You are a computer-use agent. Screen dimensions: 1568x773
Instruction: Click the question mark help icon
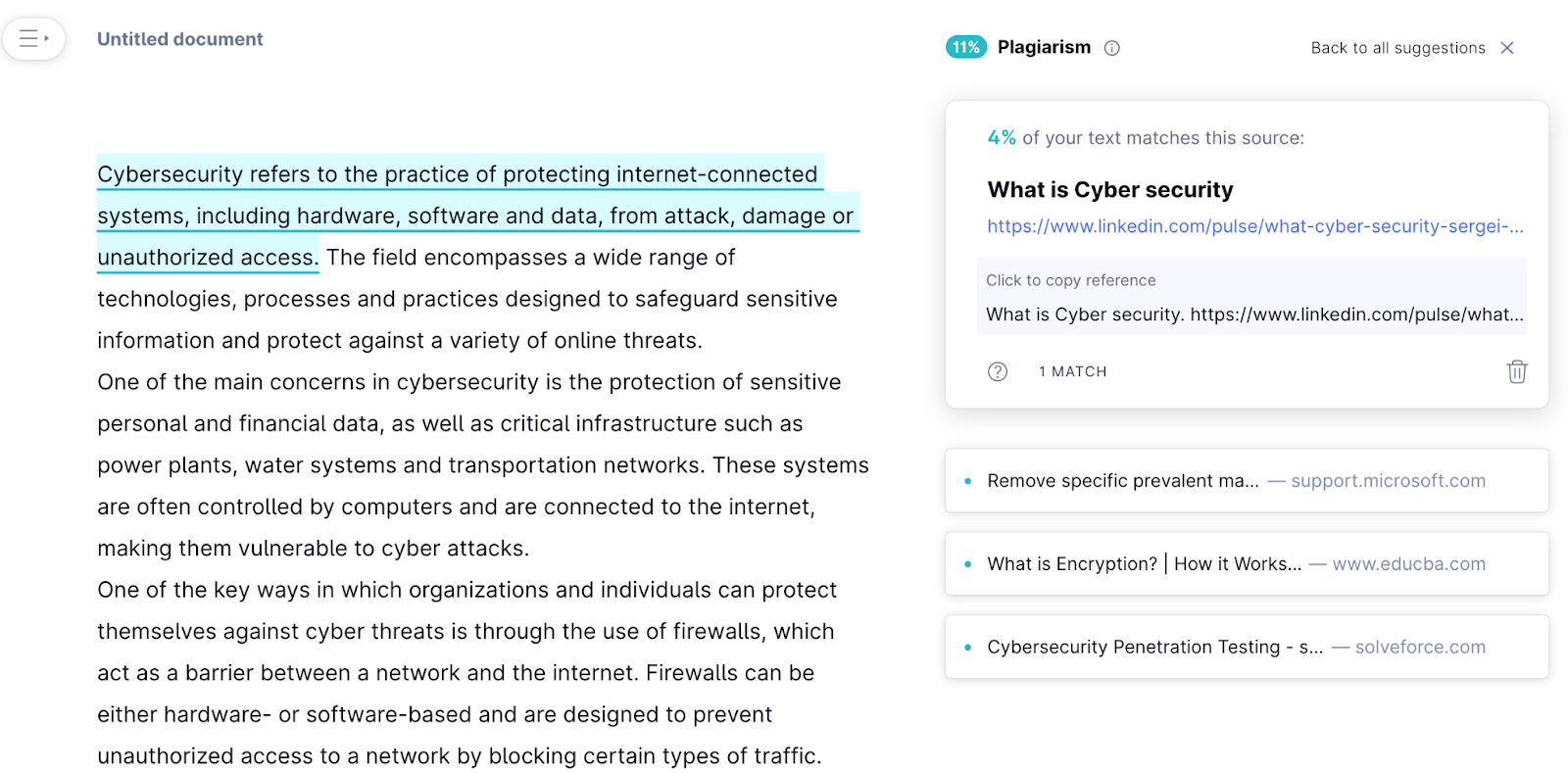point(998,371)
